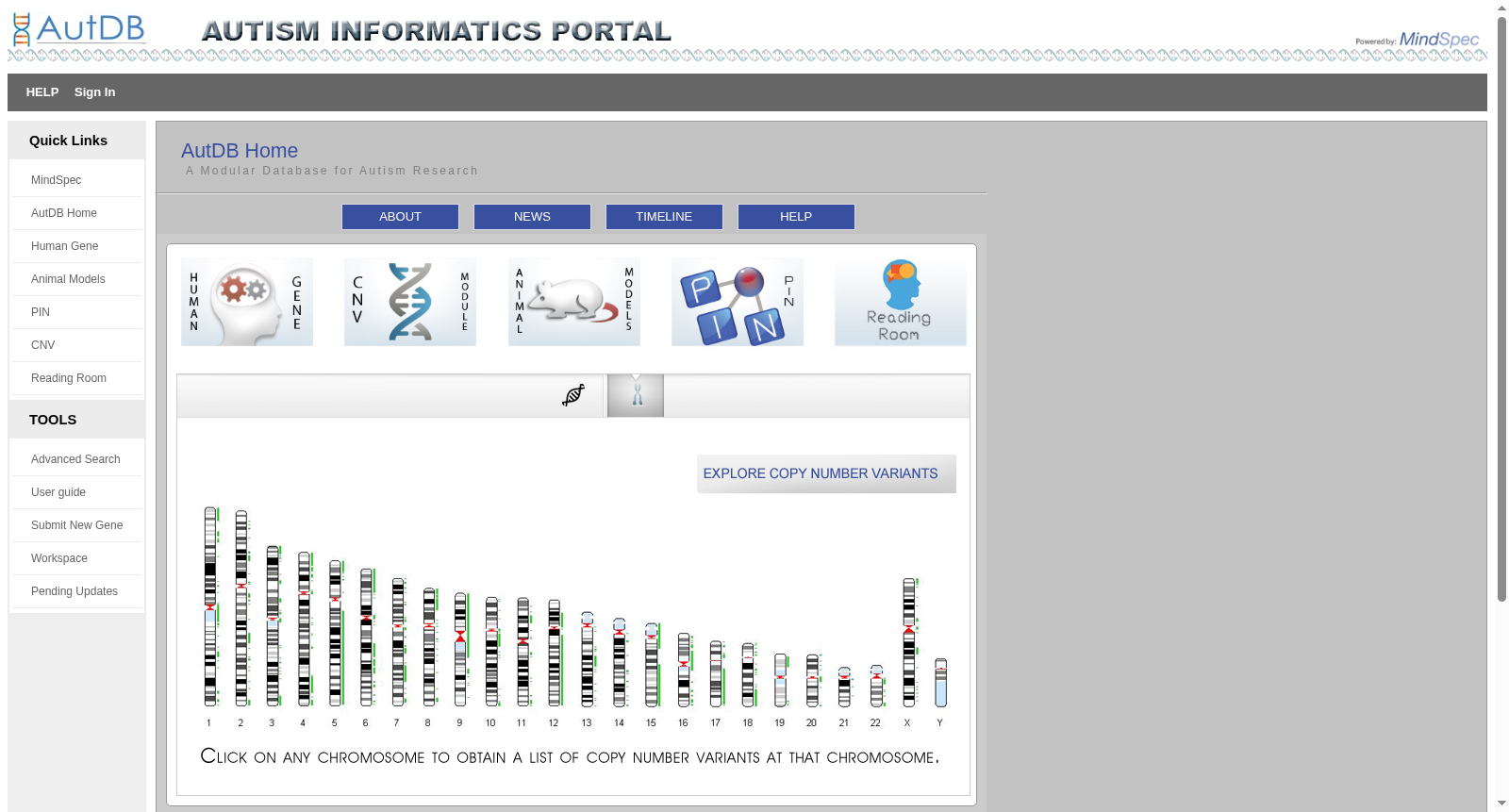Select chromosome 6 ideogram
Image resolution: width=1509 pixels, height=812 pixels.
366,638
